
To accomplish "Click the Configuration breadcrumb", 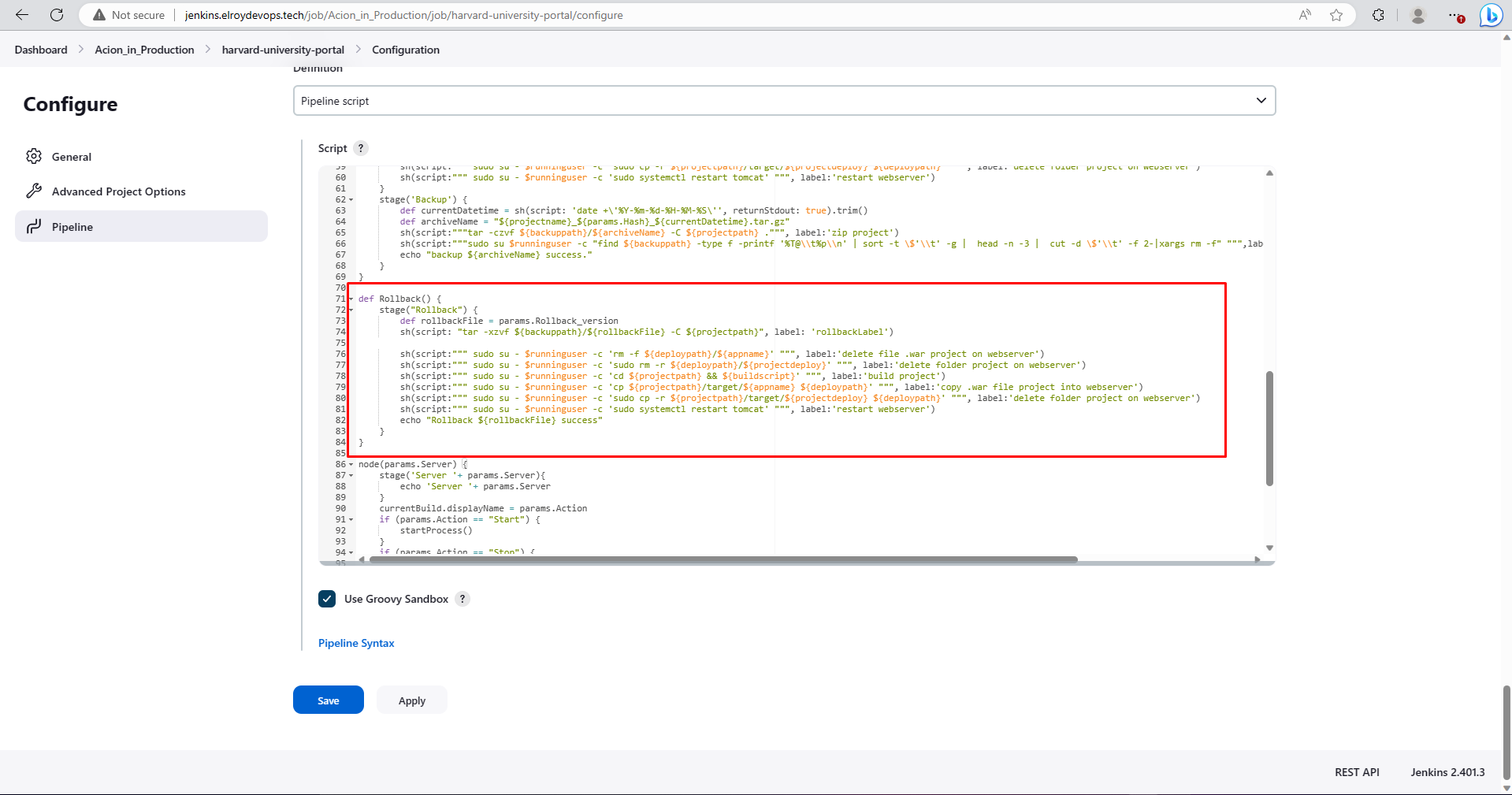I will (406, 50).
